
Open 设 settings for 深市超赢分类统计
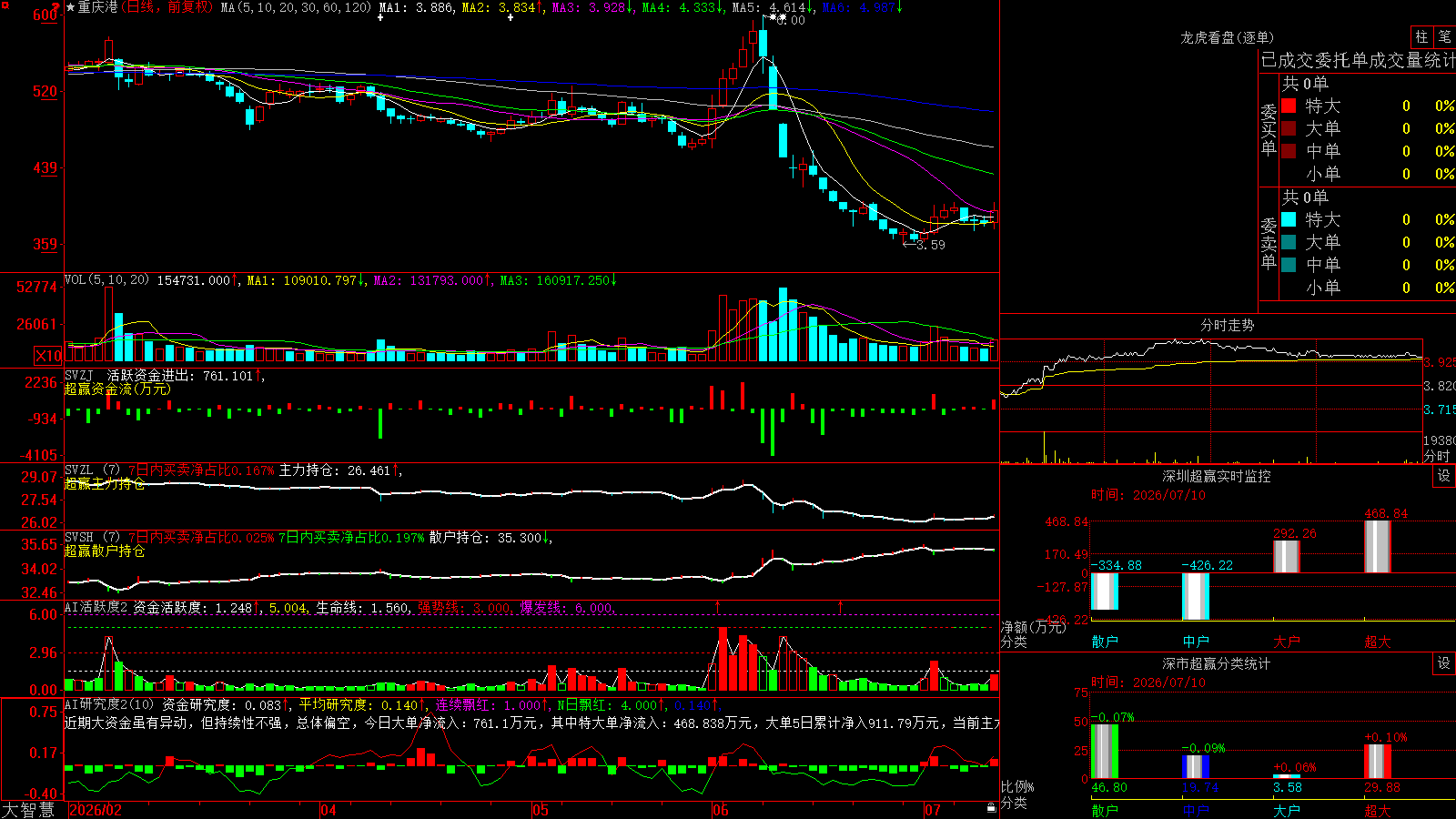coord(1443,663)
